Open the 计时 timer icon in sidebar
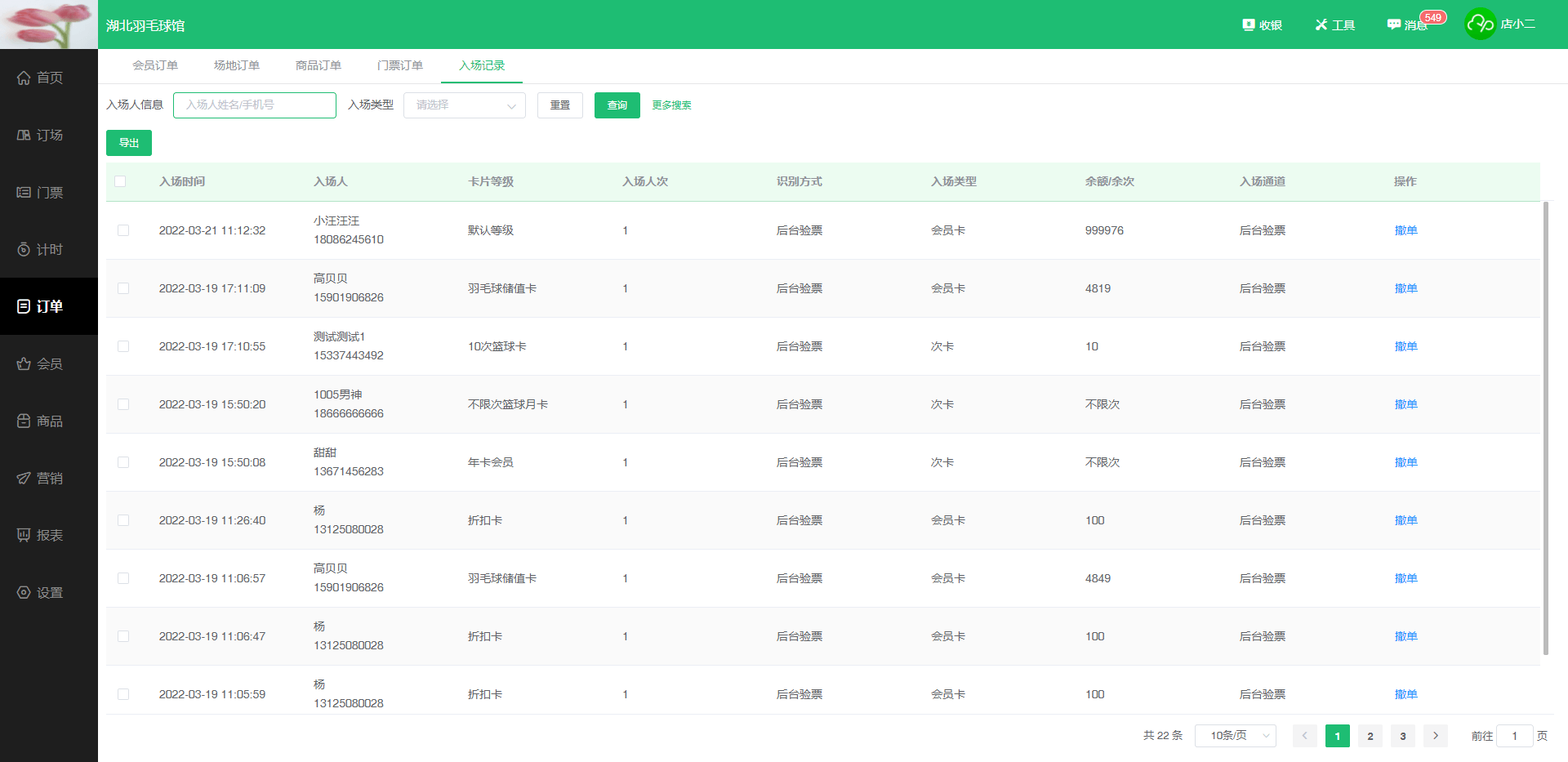 [x=24, y=250]
